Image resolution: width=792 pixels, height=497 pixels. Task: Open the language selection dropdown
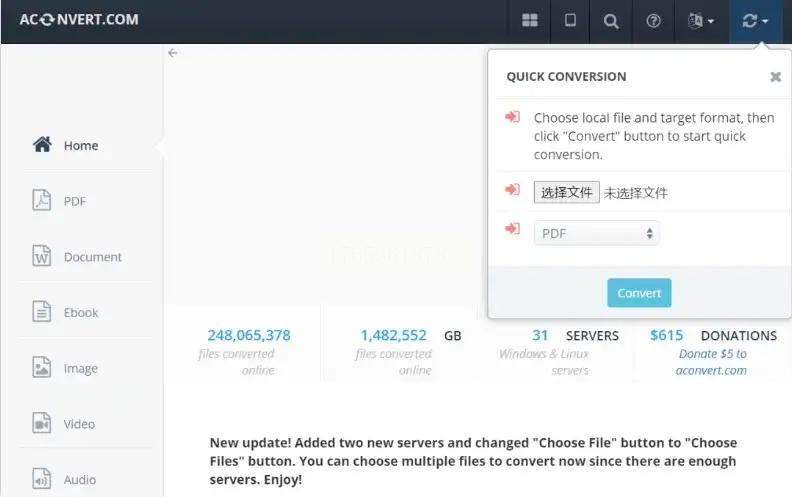pos(701,21)
